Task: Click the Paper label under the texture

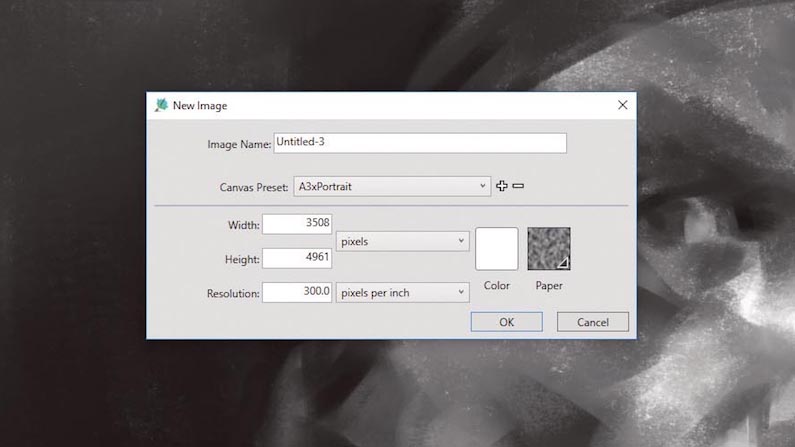Action: [549, 285]
